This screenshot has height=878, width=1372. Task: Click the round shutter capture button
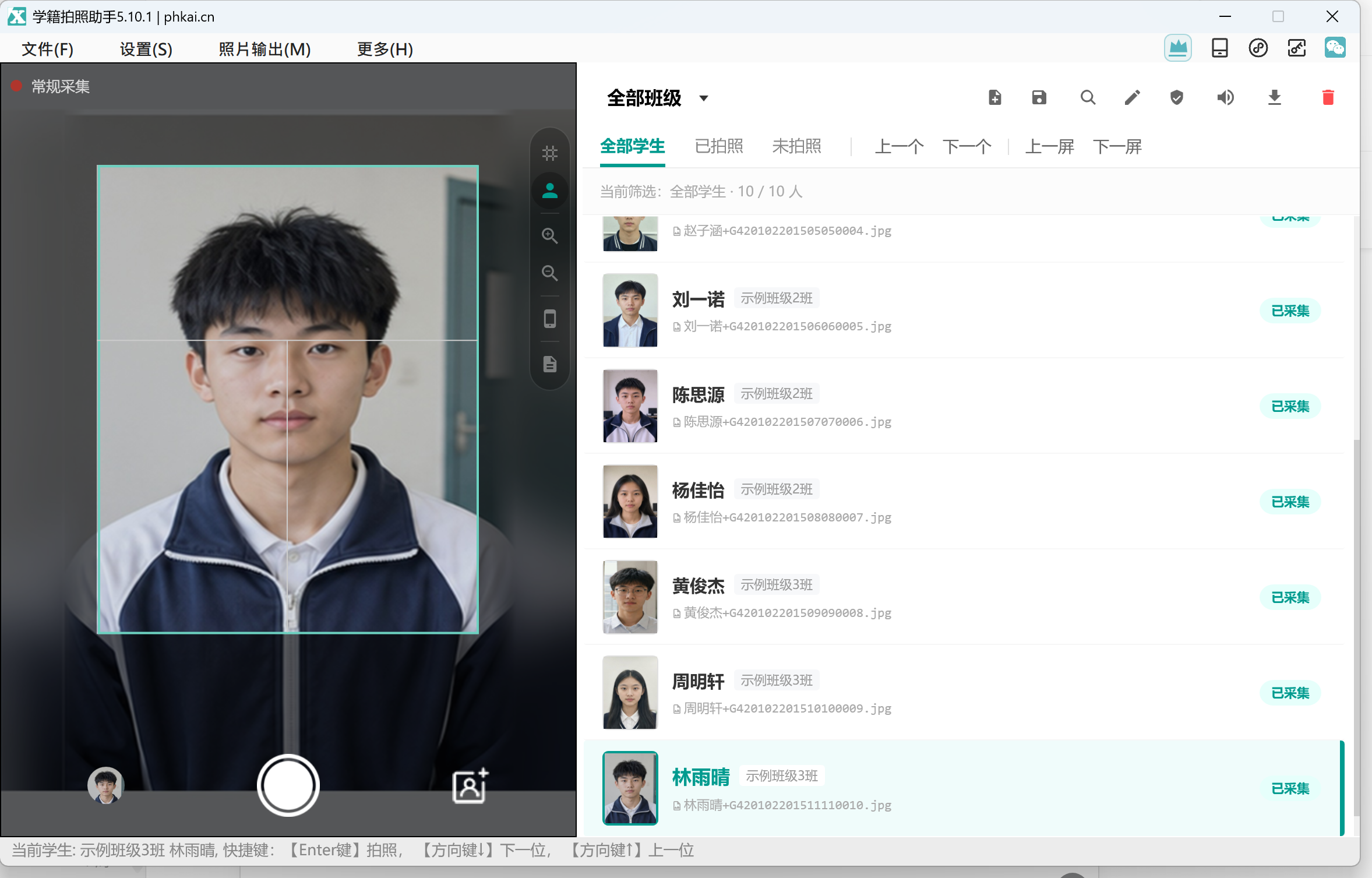point(288,785)
